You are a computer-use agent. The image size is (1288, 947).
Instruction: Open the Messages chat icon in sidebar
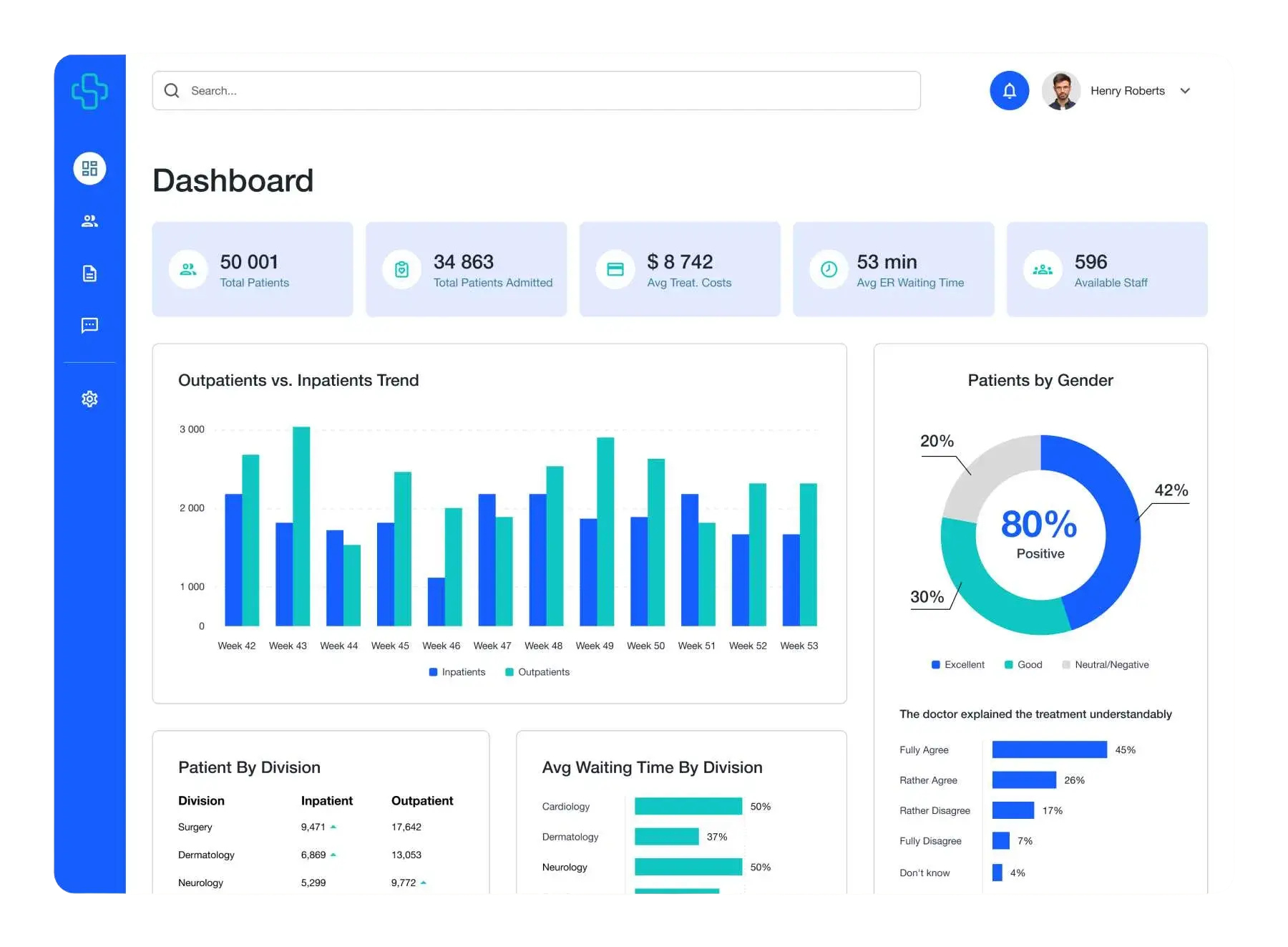tap(89, 326)
